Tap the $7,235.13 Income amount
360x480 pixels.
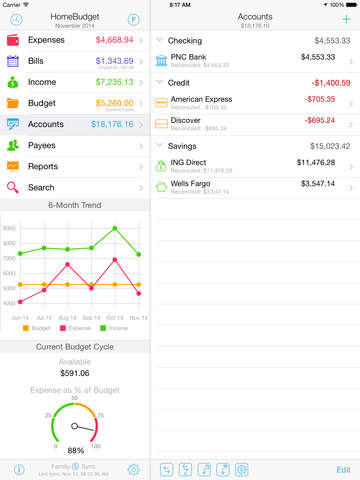[114, 82]
